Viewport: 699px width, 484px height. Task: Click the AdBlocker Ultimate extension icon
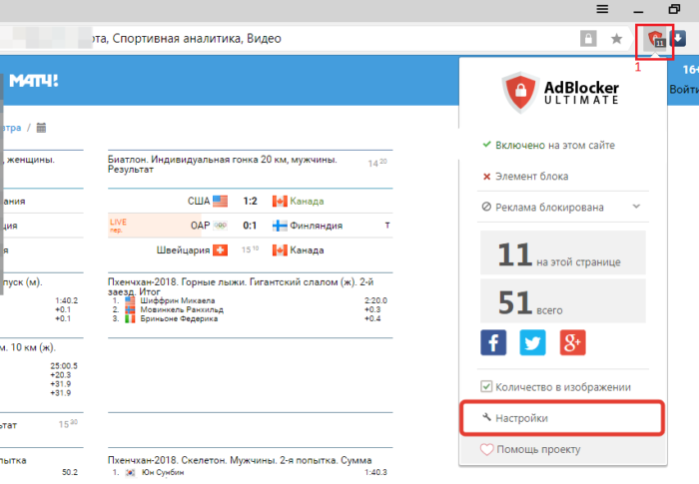pos(656,39)
